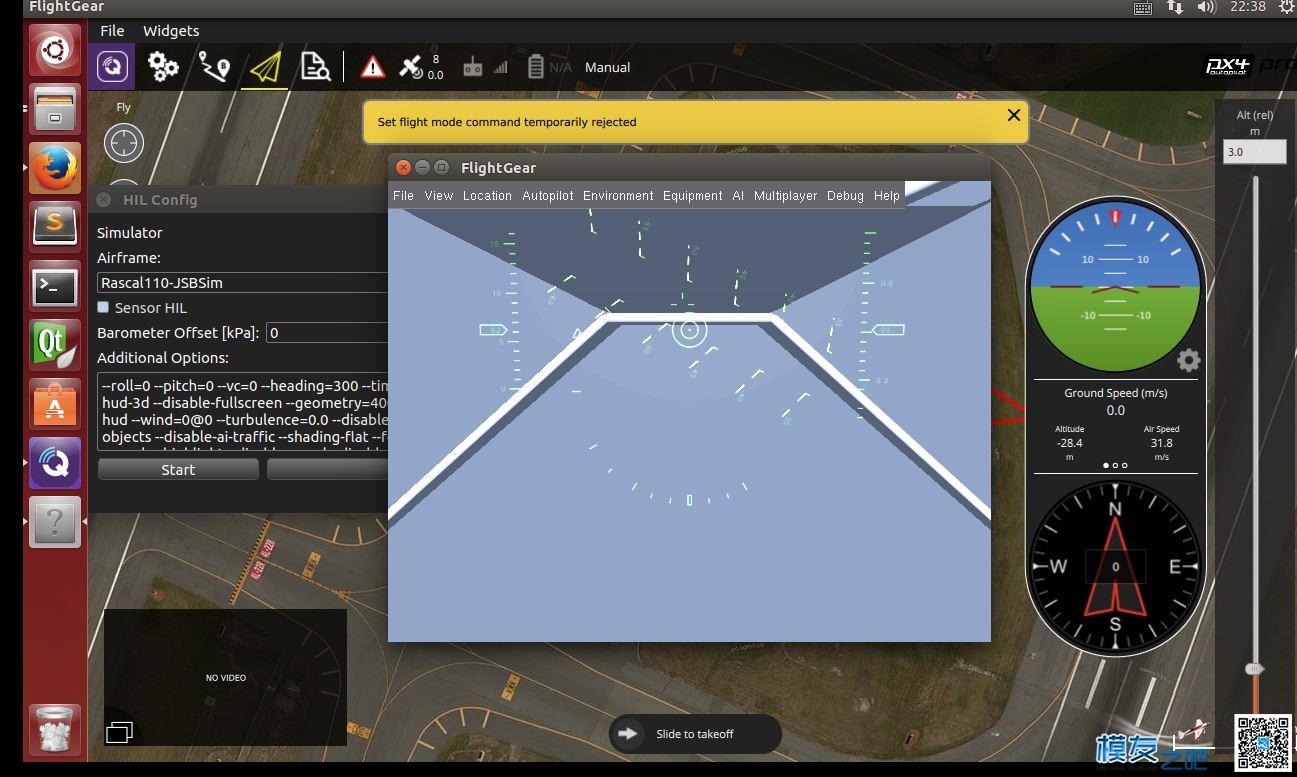Open QGroundControl Widgets menu
Viewport: 1297px width, 777px height.
171,31
